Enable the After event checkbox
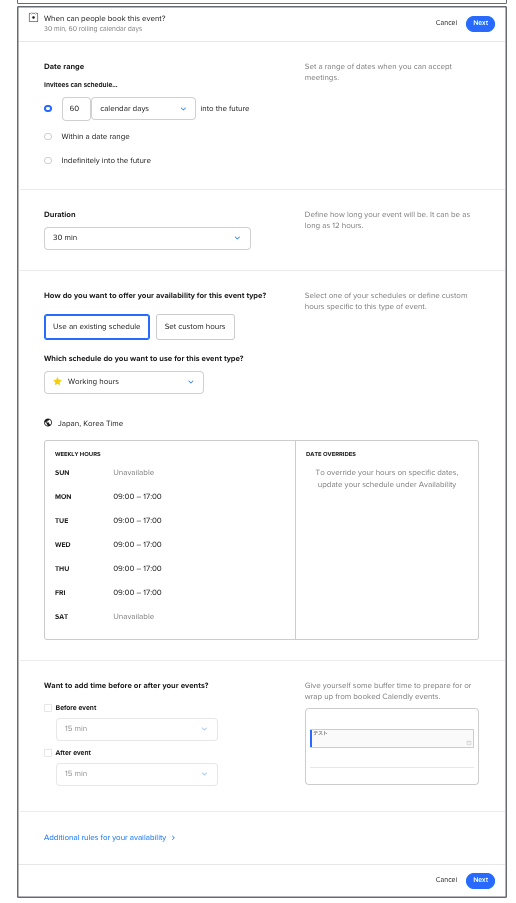516x903 pixels. tap(48, 753)
